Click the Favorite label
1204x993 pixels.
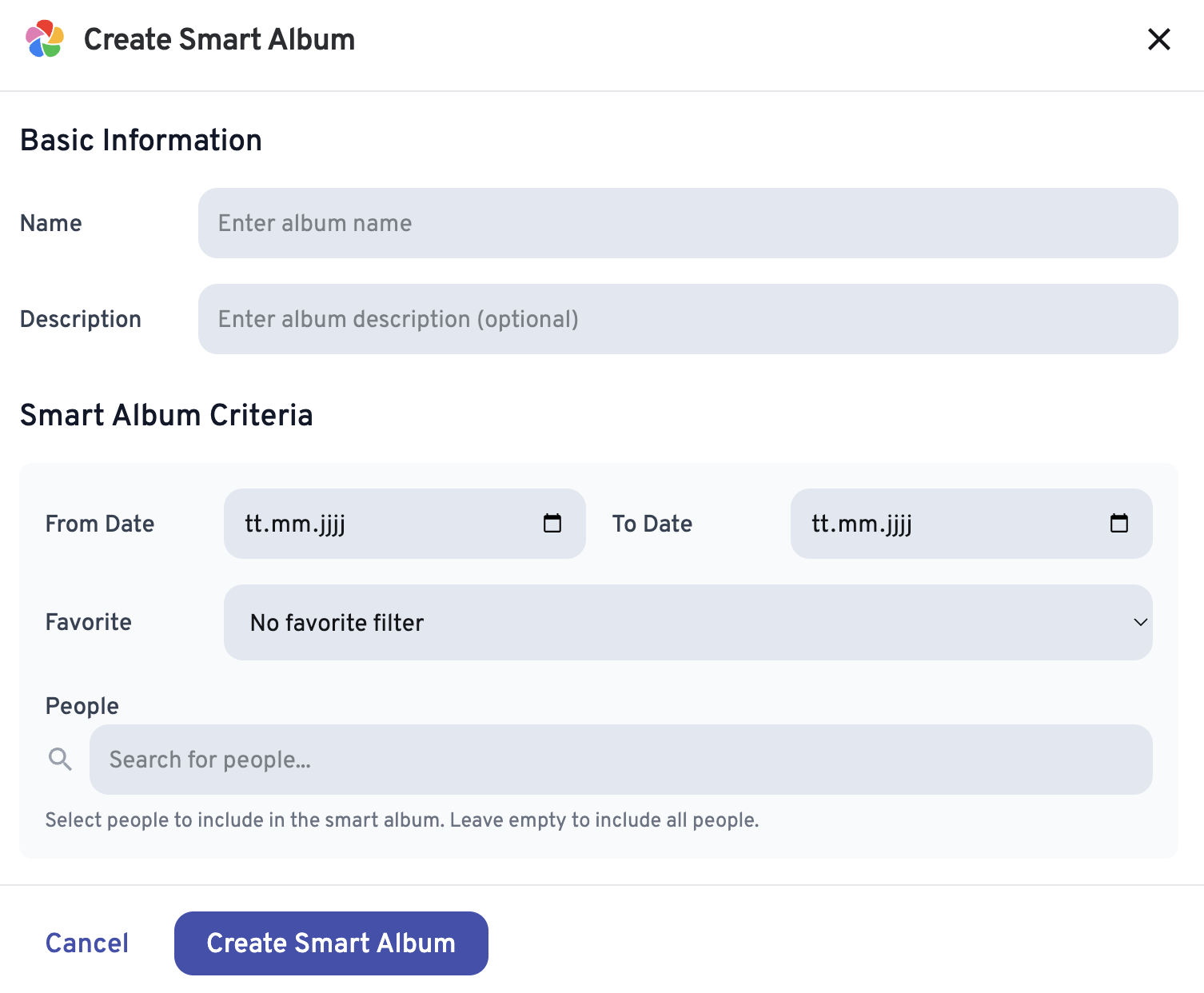point(89,622)
